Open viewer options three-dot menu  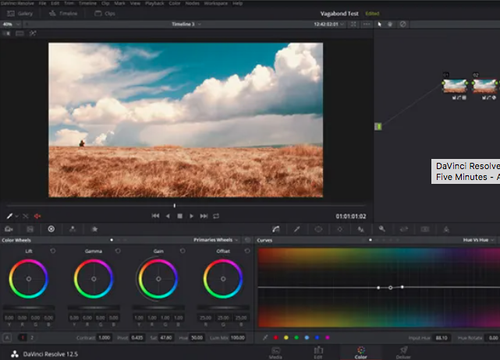(x=367, y=24)
